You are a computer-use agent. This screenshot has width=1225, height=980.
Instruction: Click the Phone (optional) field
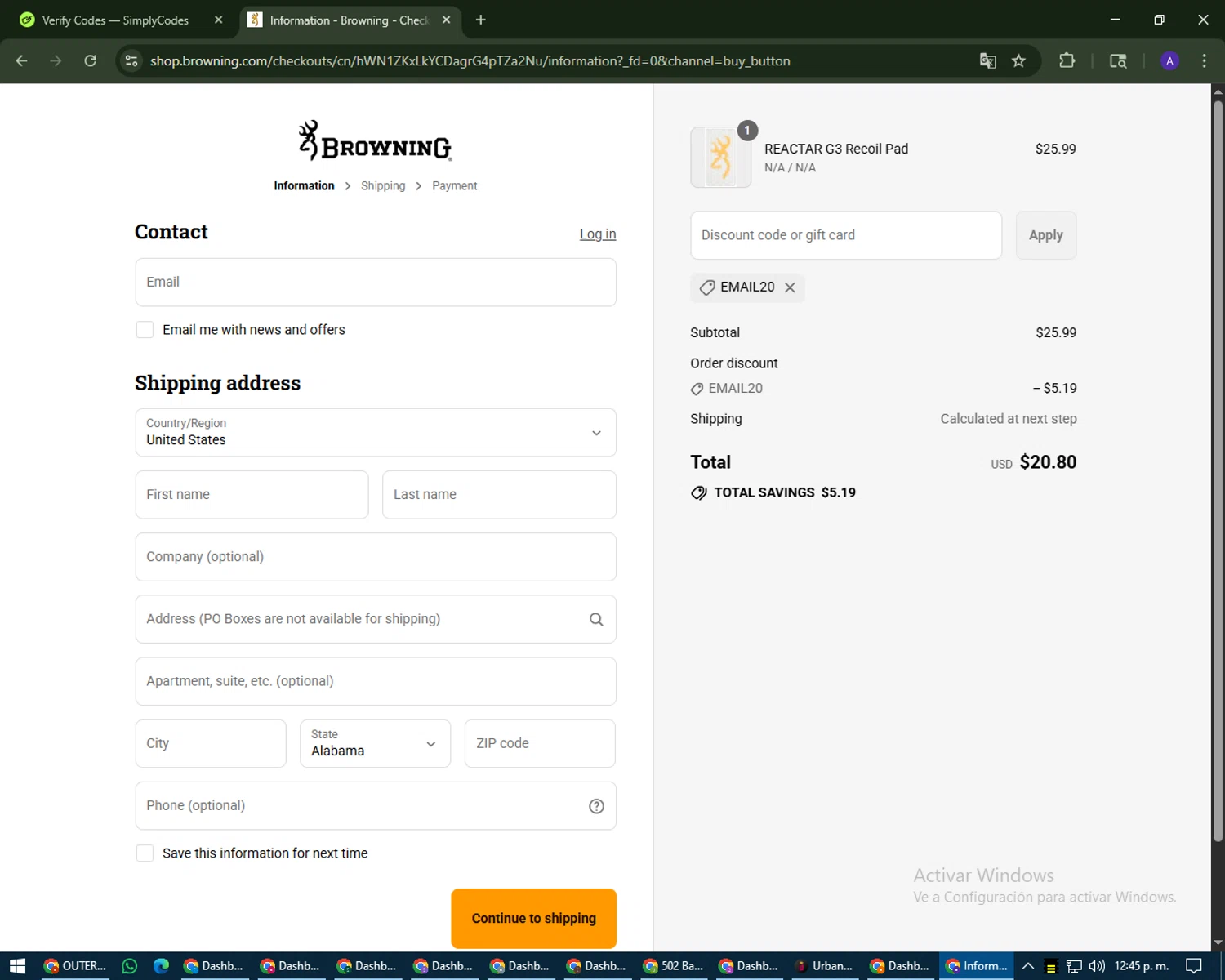tap(376, 806)
